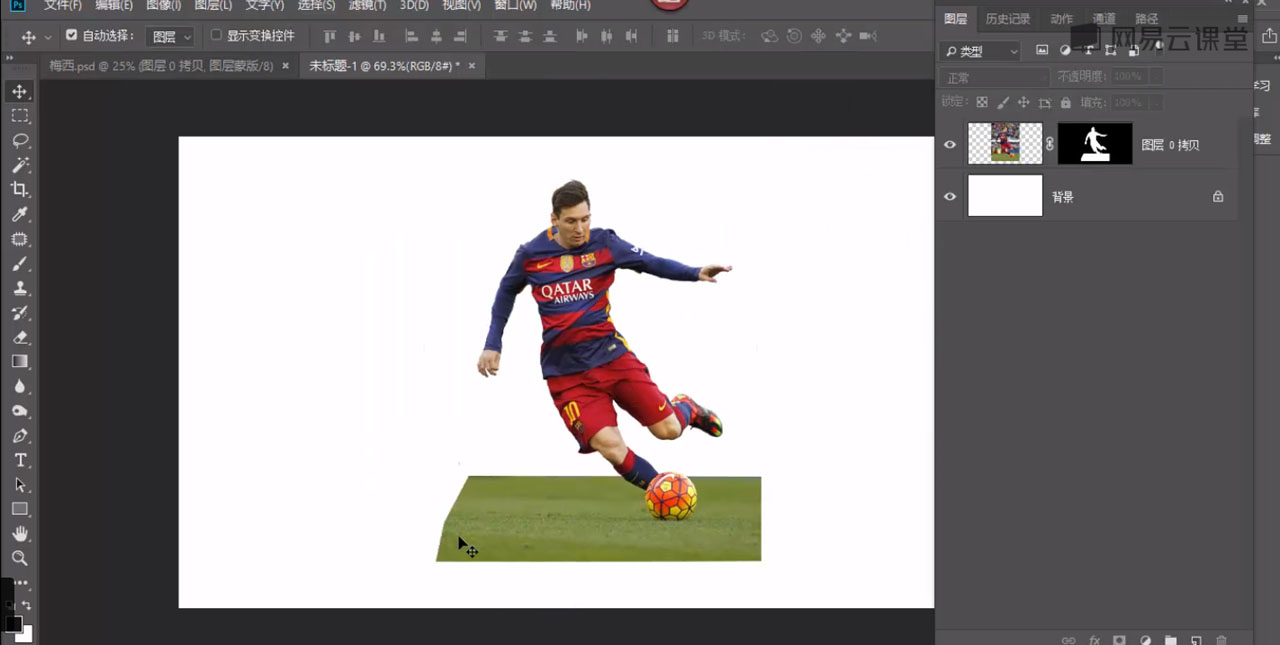
Task: Hide the 图层 0 拷贝 layer
Action: (950, 144)
